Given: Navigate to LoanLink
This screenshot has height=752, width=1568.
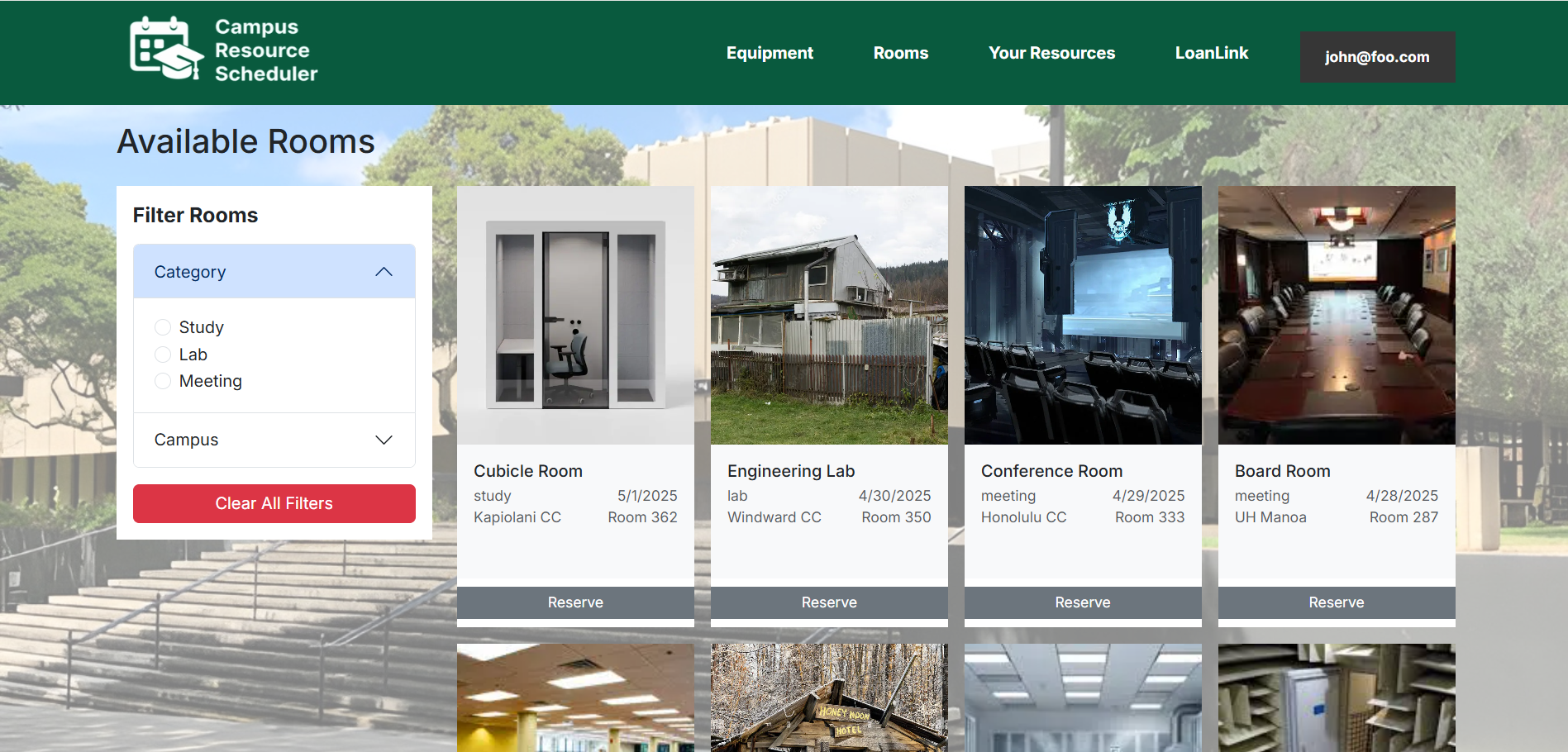Looking at the screenshot, I should click(x=1211, y=53).
